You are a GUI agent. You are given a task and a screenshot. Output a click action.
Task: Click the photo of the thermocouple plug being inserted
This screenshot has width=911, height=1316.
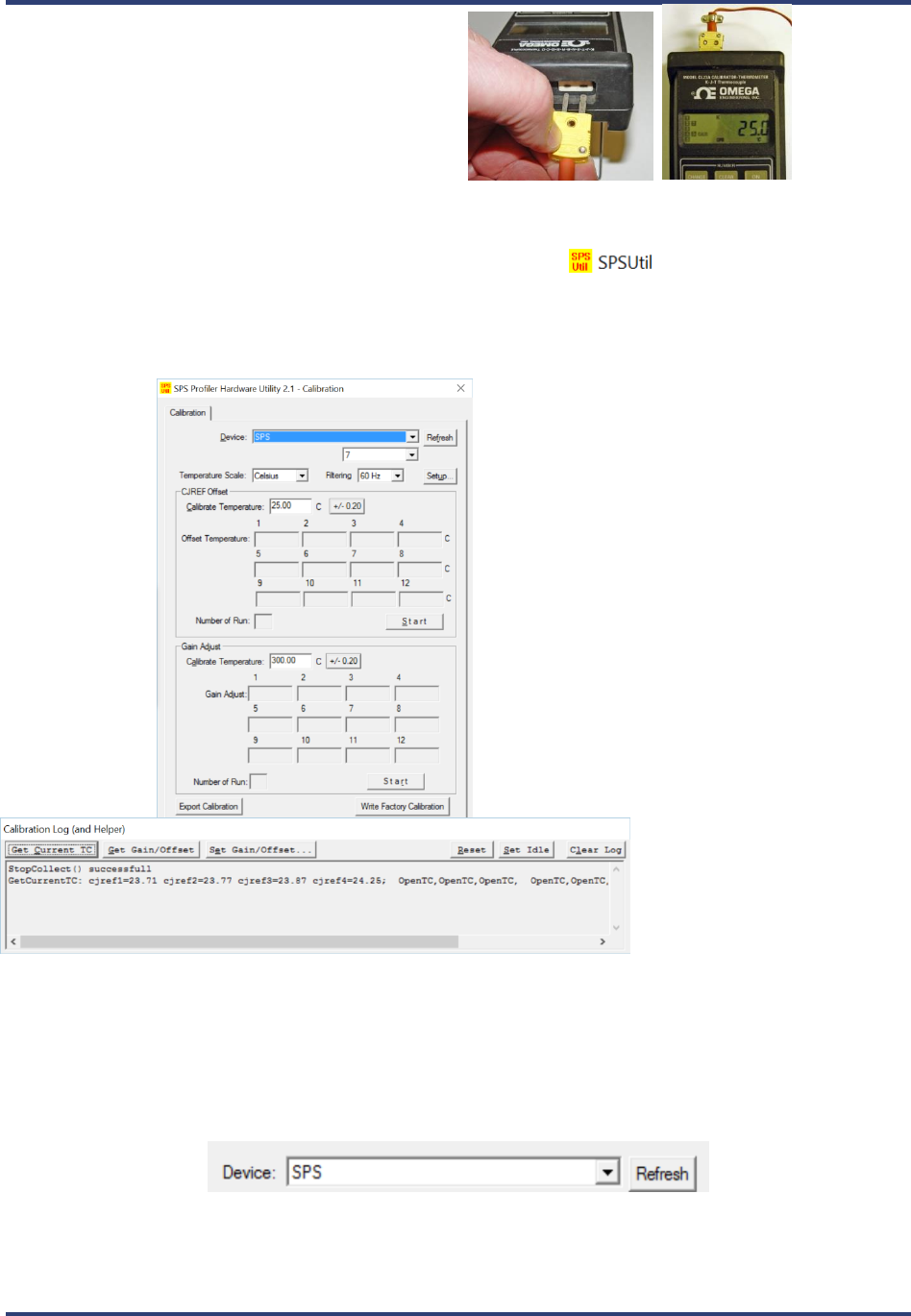[x=560, y=96]
